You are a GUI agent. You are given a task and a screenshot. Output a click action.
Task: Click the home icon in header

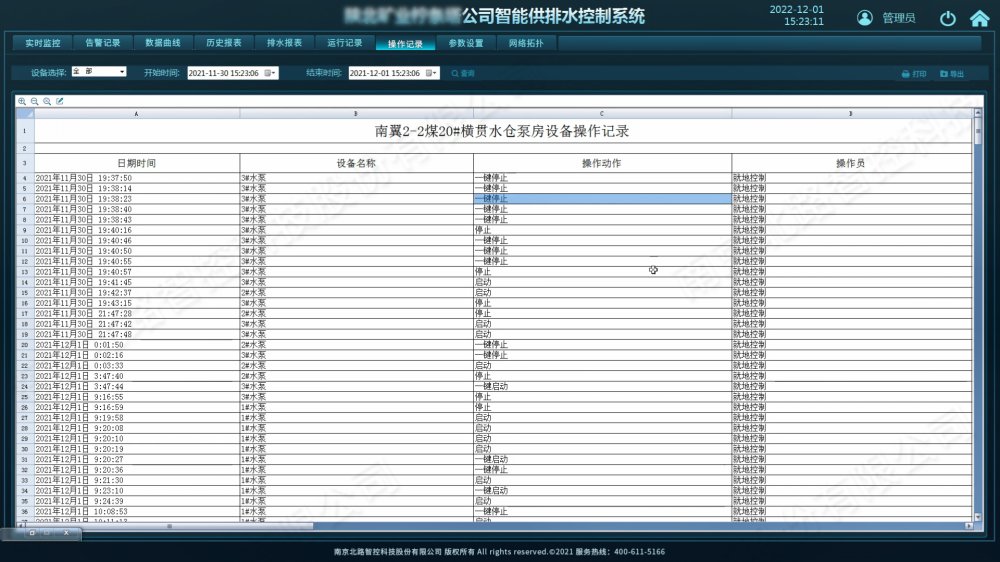coord(978,18)
